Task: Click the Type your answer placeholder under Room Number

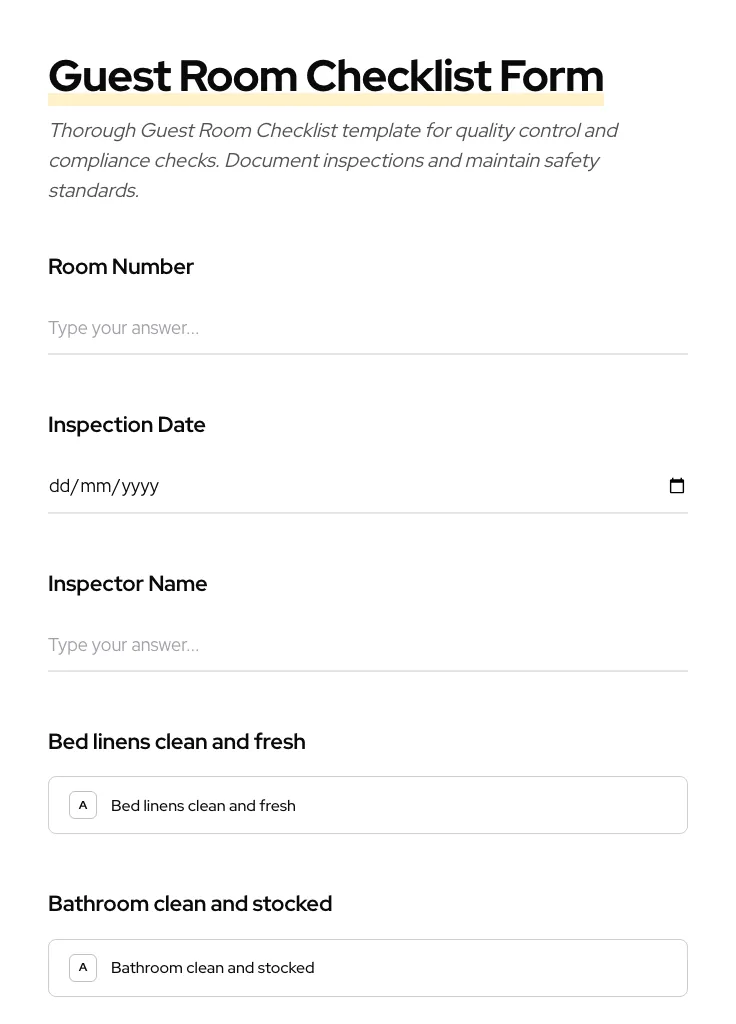Action: [123, 328]
